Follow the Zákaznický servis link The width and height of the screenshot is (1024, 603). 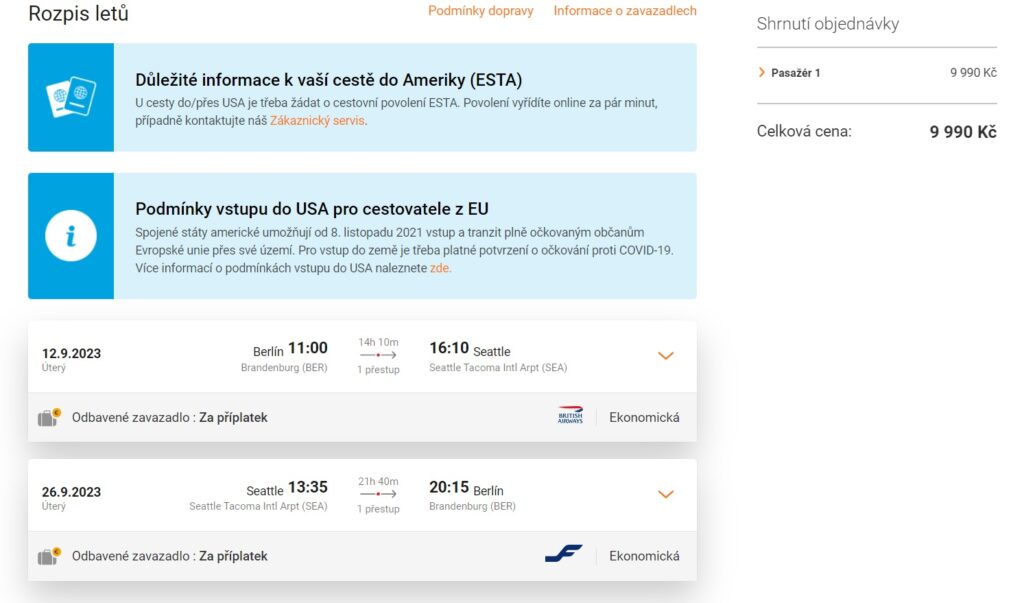[317, 121]
